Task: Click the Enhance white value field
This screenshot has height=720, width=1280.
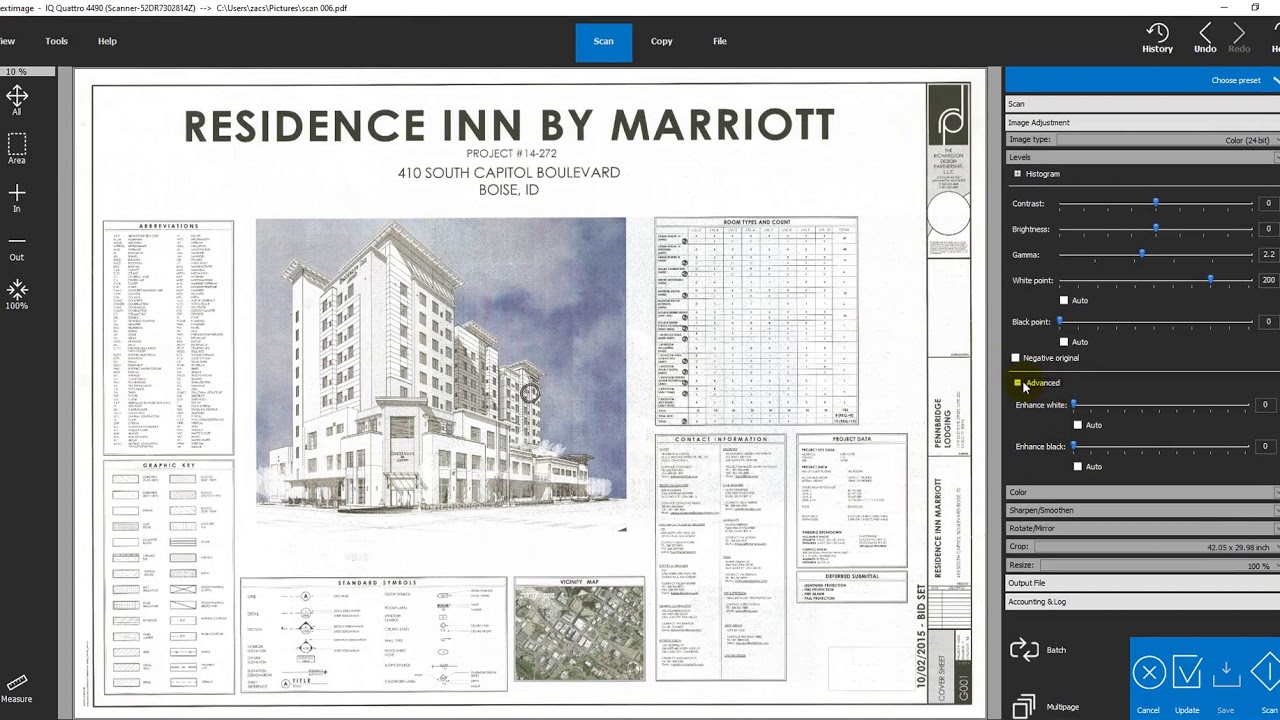Action: 1265,405
